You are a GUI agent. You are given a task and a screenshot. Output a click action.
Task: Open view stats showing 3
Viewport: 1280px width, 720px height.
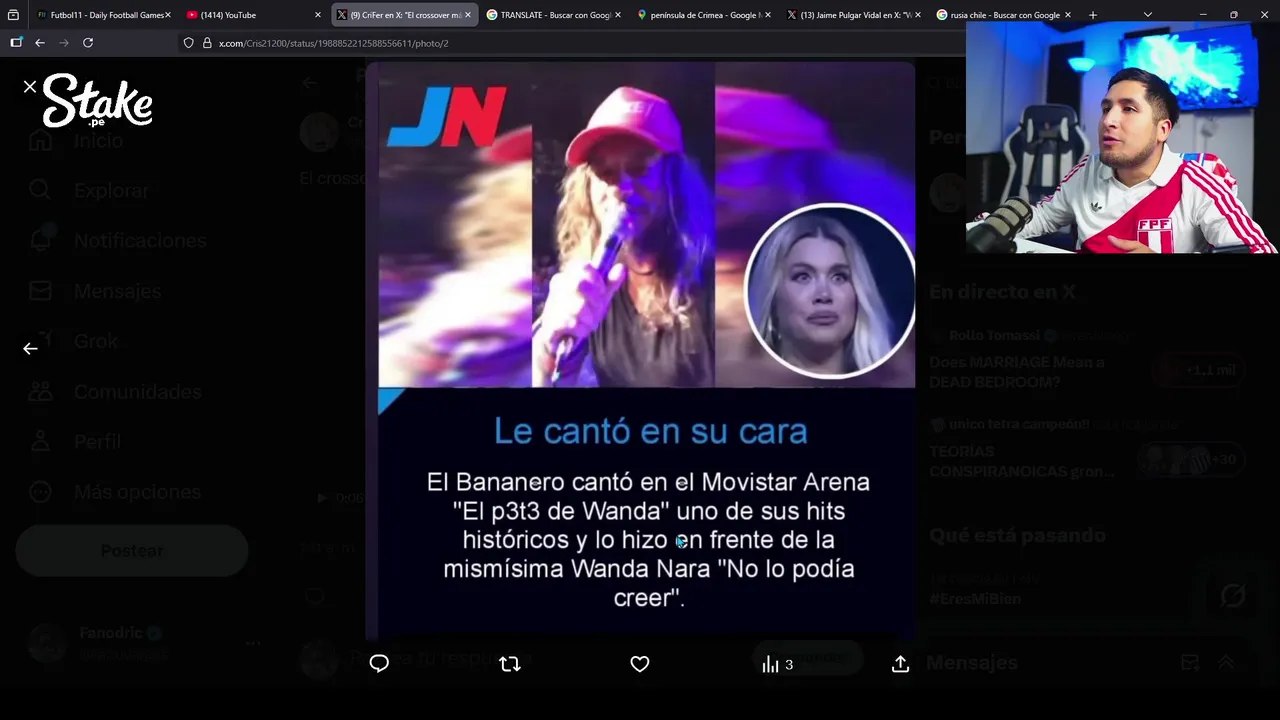click(x=777, y=664)
